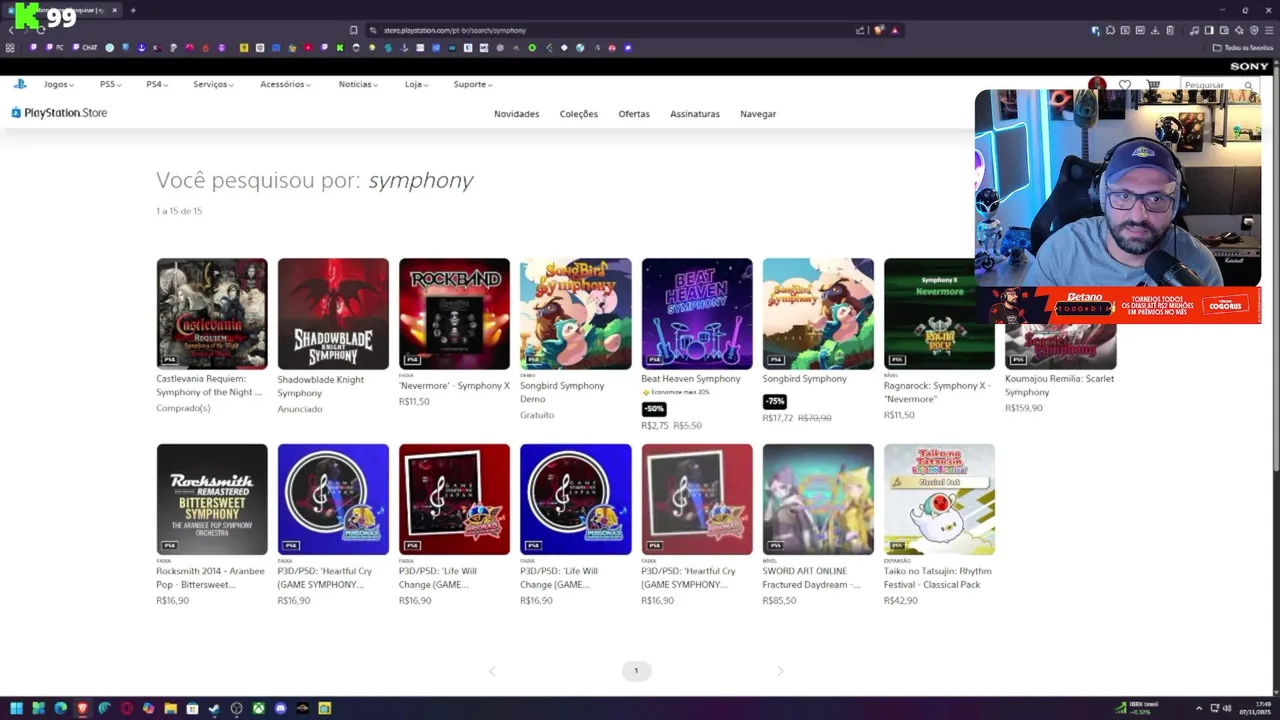Open Taiko no Tatsujin Classical Pack thumbnail
1280x720 pixels.
tap(939, 499)
